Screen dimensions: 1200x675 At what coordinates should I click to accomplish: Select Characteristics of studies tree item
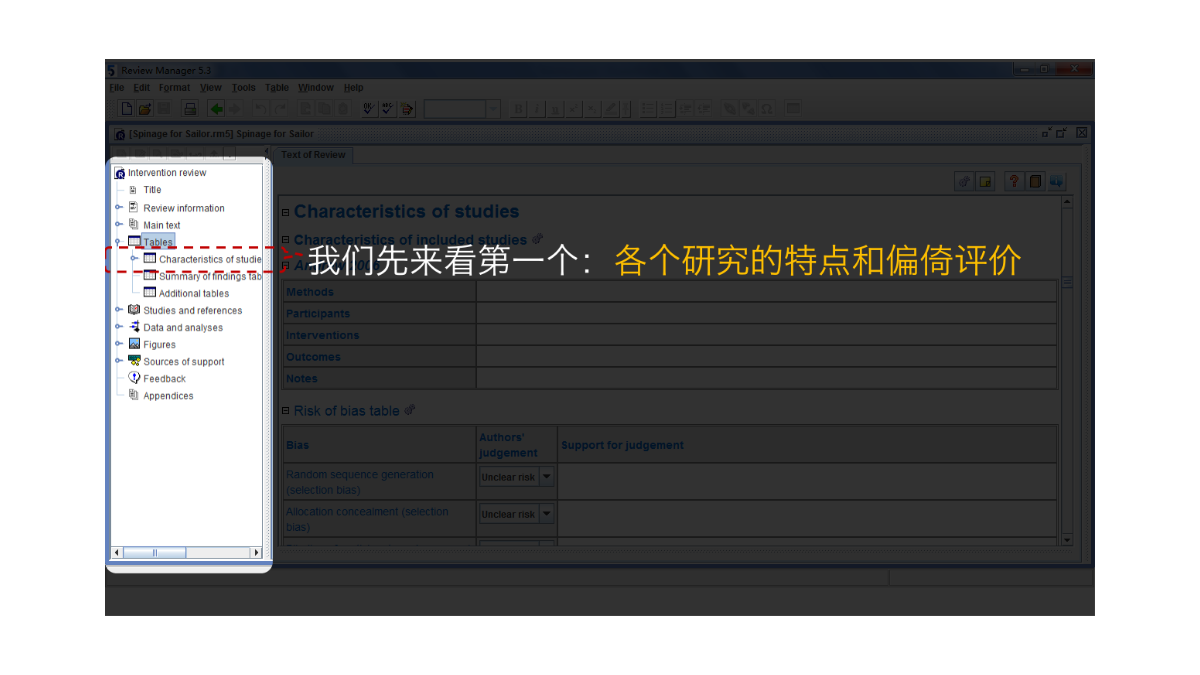[210, 259]
